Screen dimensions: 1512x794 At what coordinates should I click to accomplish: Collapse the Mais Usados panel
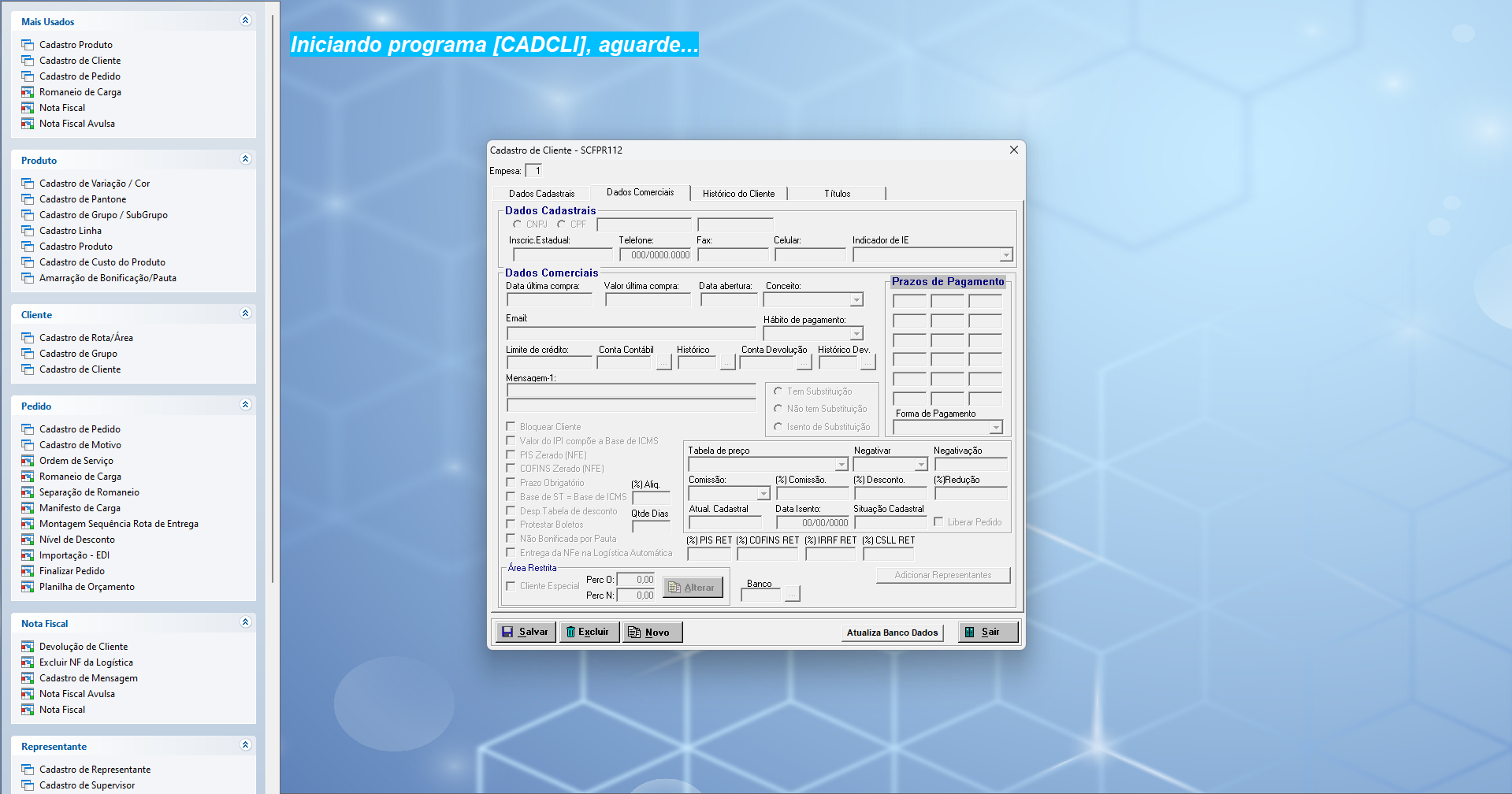(x=245, y=20)
